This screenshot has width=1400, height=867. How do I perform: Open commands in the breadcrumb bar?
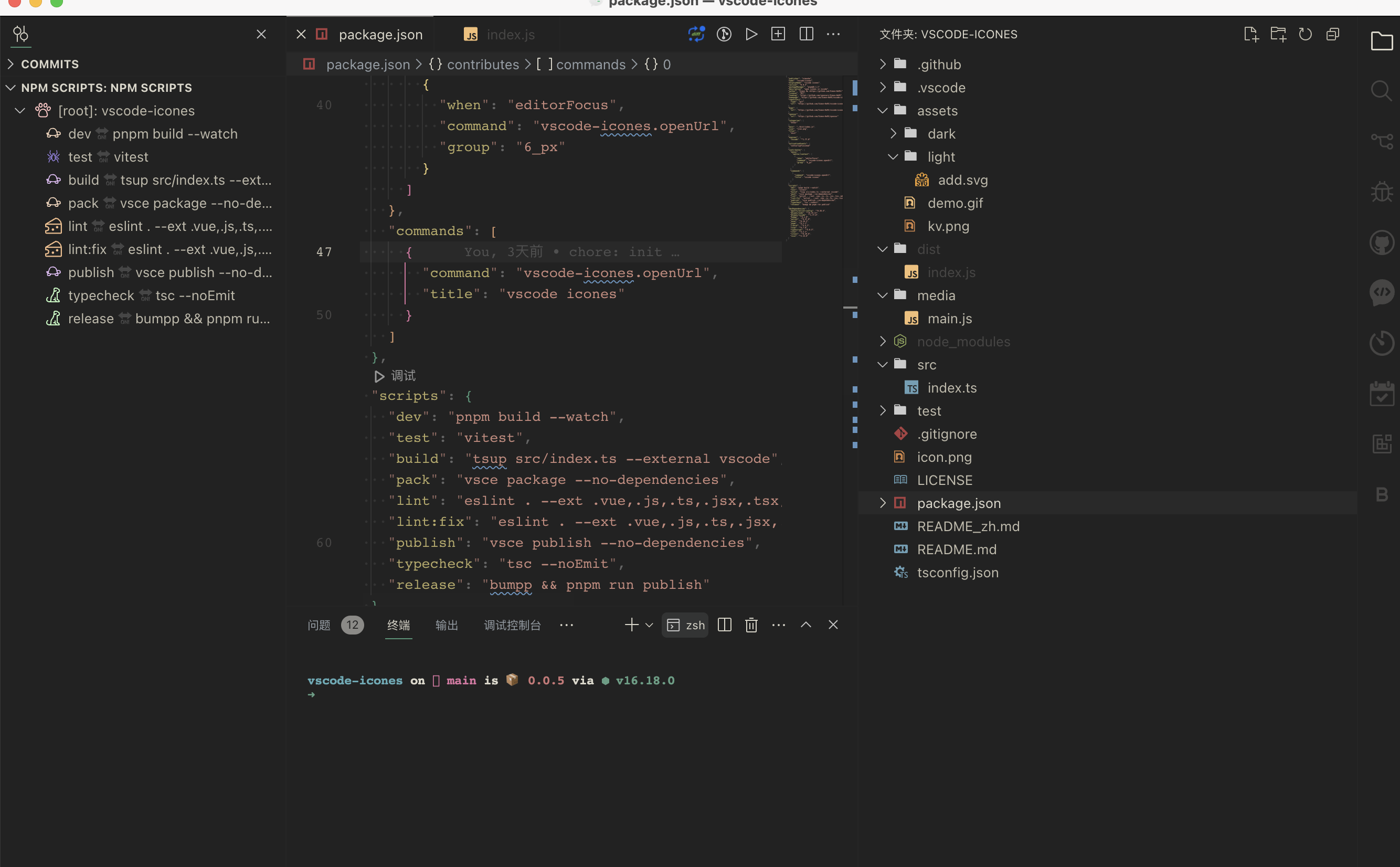(x=590, y=64)
